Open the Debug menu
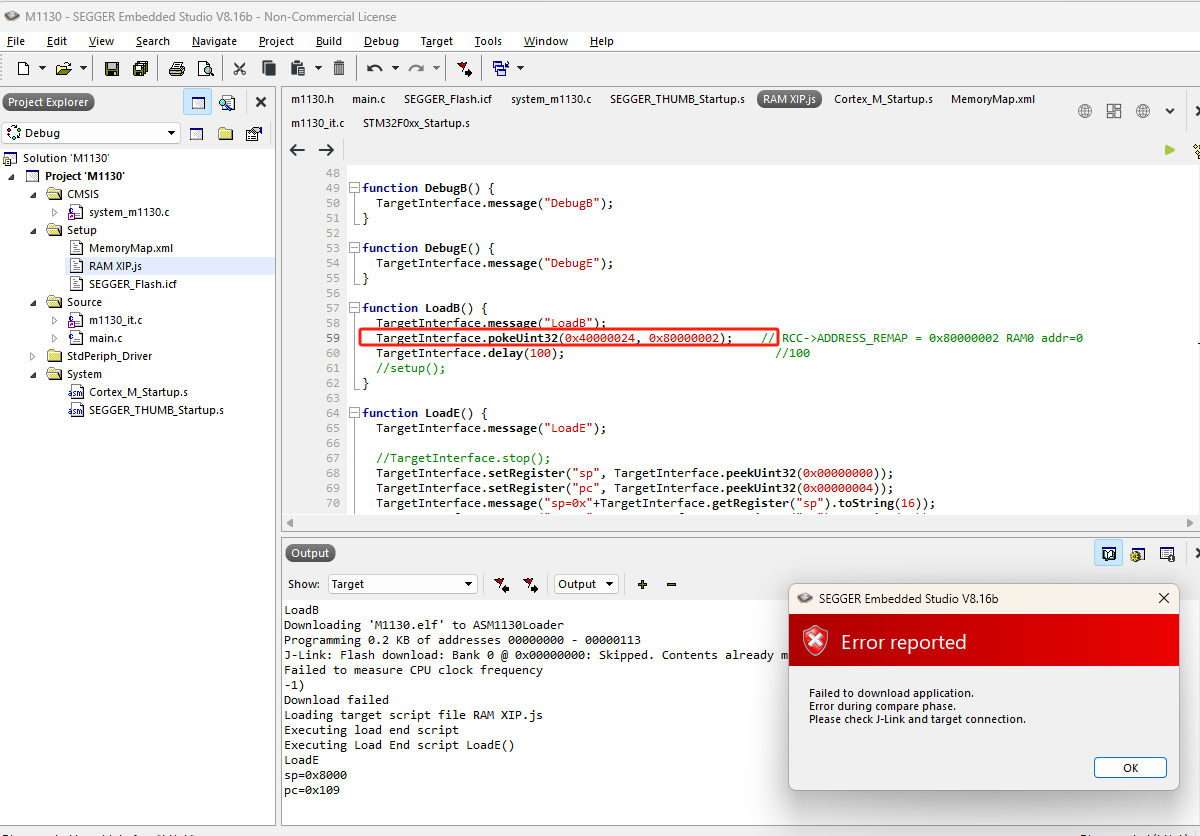Screen dimensions: 1200x836 (381, 41)
